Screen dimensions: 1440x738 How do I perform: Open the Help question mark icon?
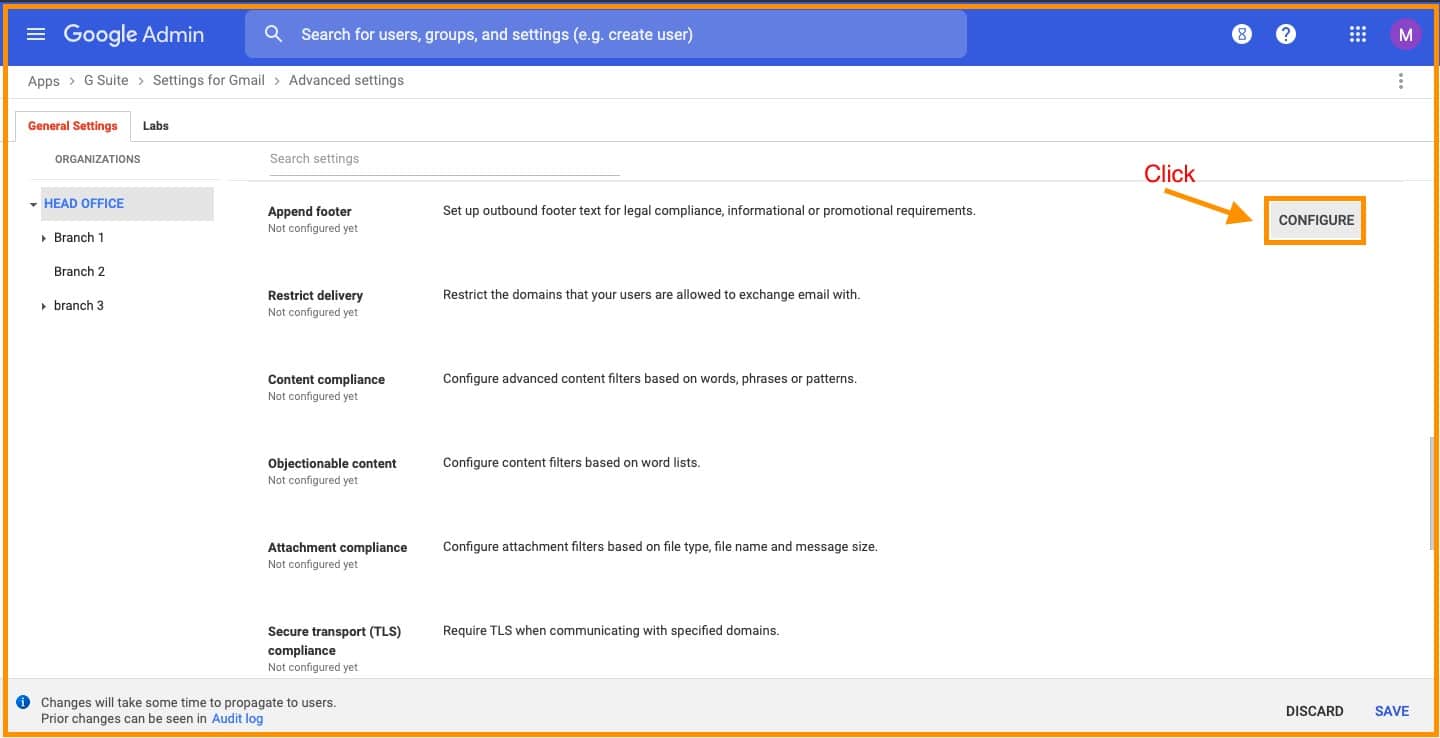point(1286,34)
